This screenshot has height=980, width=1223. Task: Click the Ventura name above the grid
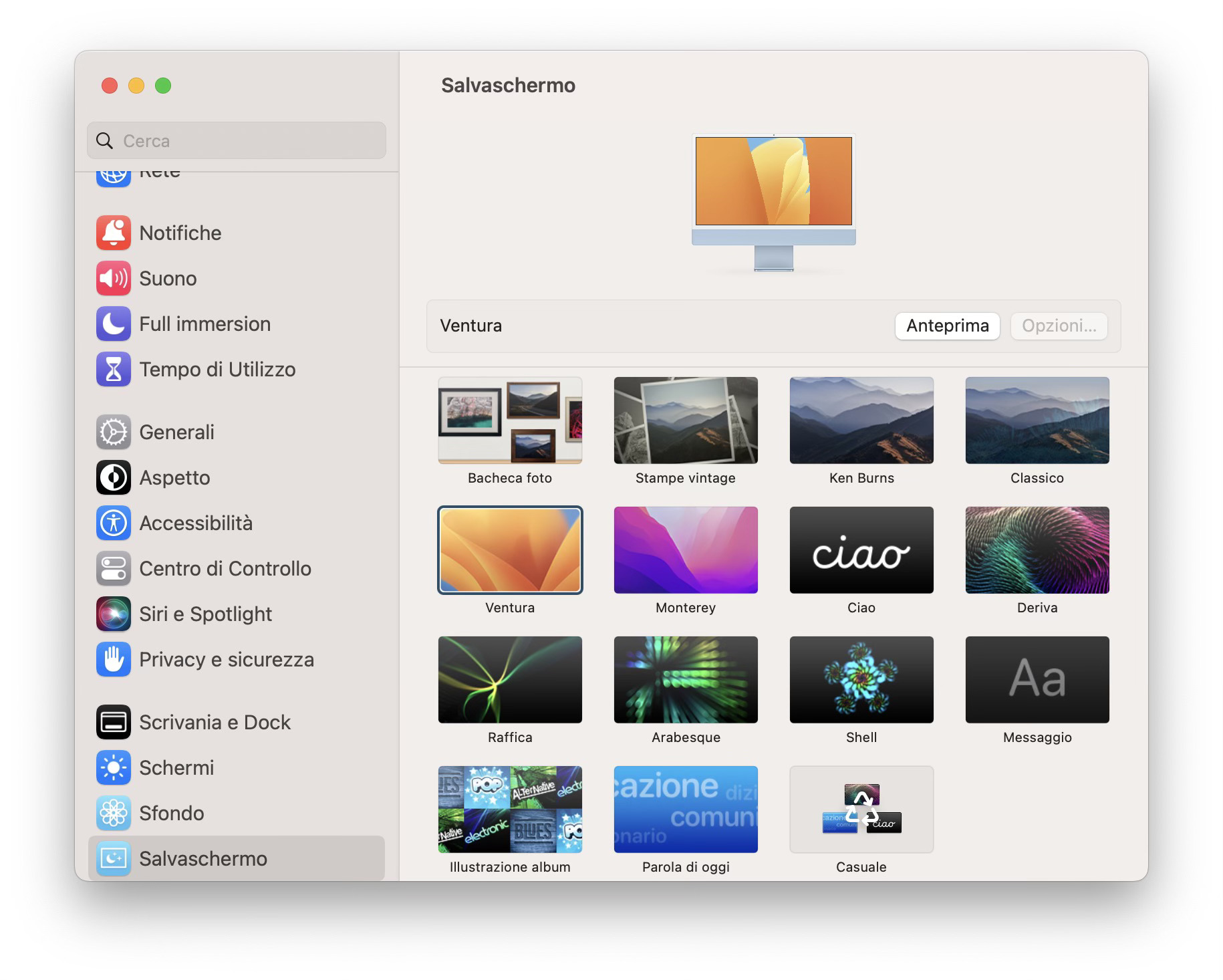pyautogui.click(x=470, y=326)
